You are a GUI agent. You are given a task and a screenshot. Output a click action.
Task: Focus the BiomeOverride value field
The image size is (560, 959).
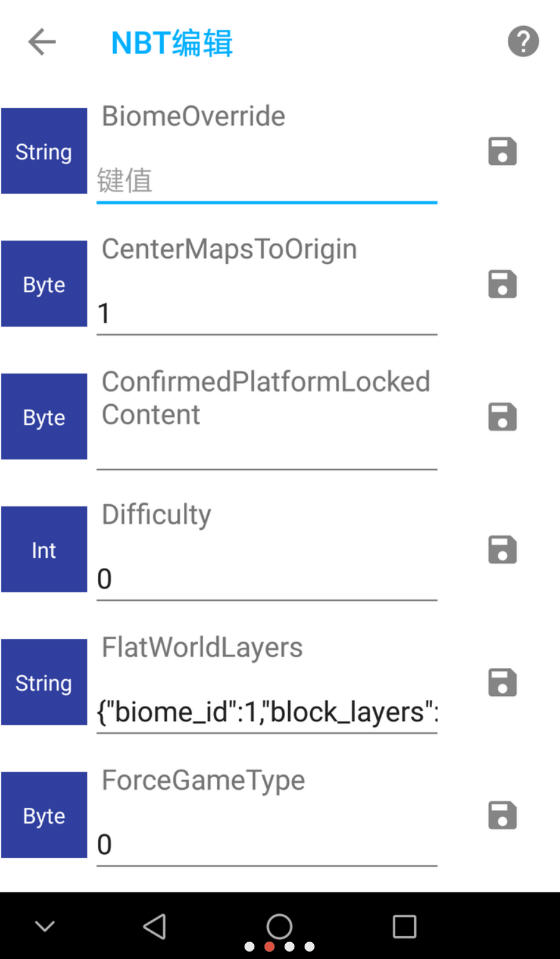(x=267, y=182)
